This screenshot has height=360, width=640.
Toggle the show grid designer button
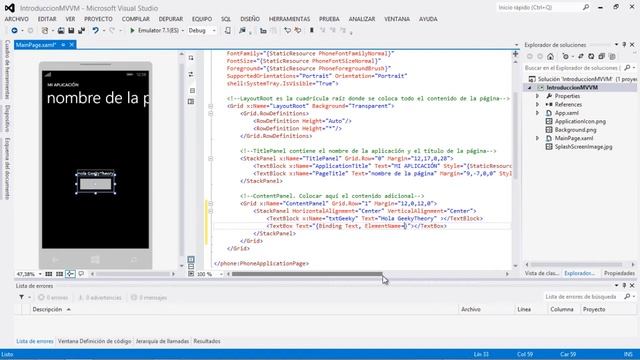(49, 274)
